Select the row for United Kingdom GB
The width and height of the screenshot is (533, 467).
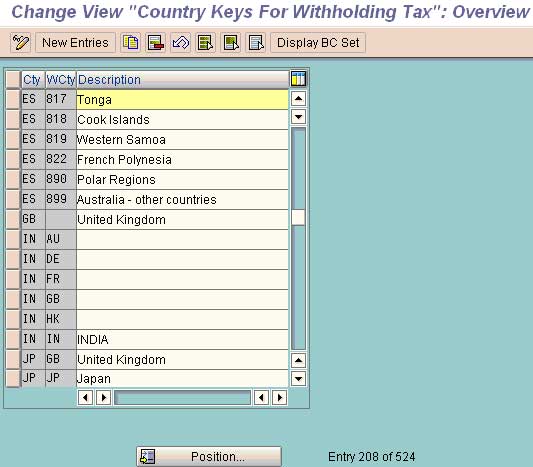click(13, 219)
